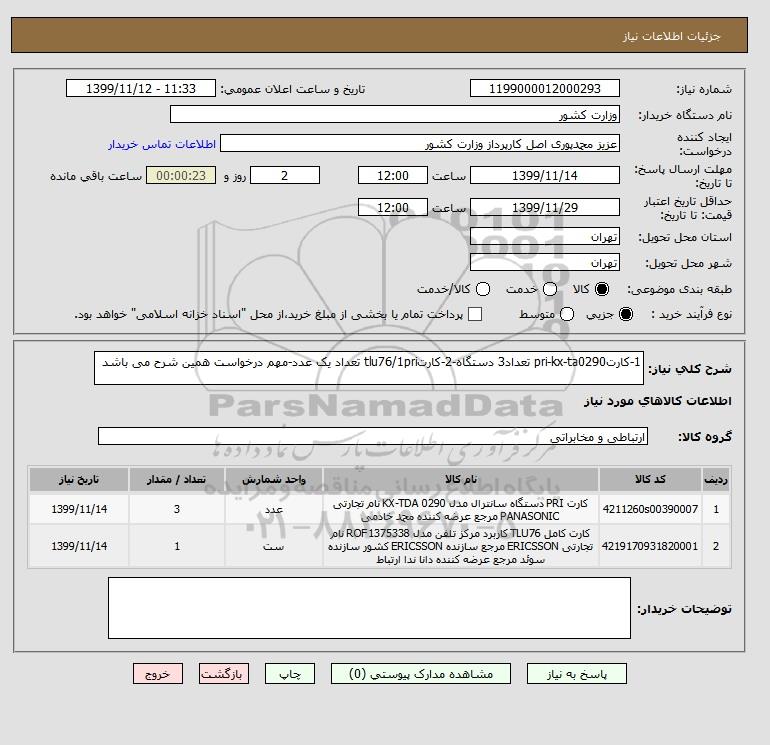Click the goods group field ارتباطی و مخابراتی
This screenshot has width=770, height=745.
pos(373,436)
